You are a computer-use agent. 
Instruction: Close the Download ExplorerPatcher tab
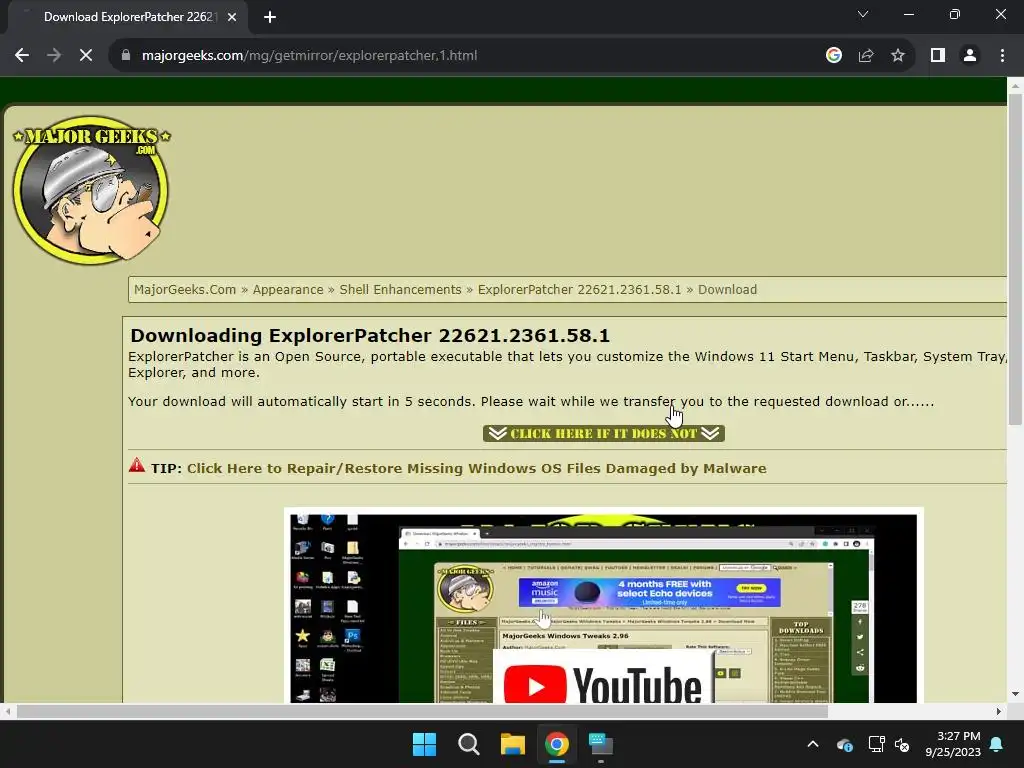coord(232,17)
